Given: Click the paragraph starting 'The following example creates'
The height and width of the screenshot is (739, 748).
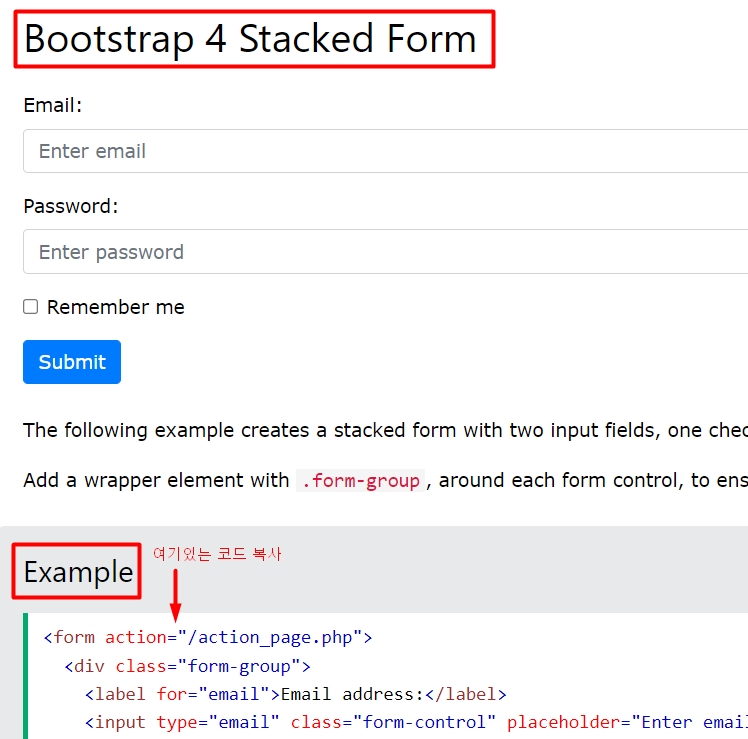Looking at the screenshot, I should [x=385, y=430].
